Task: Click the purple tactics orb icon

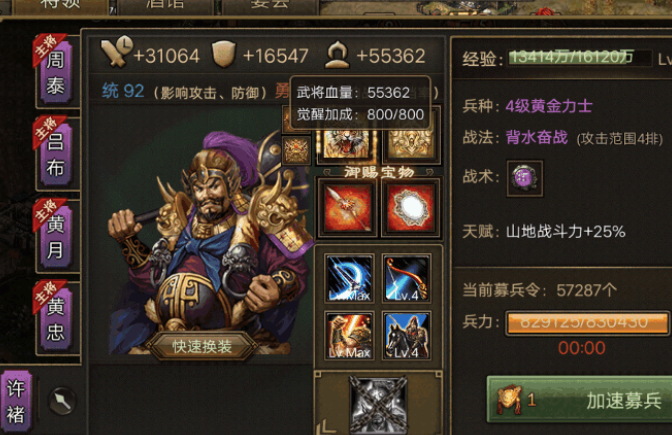Action: (x=525, y=178)
